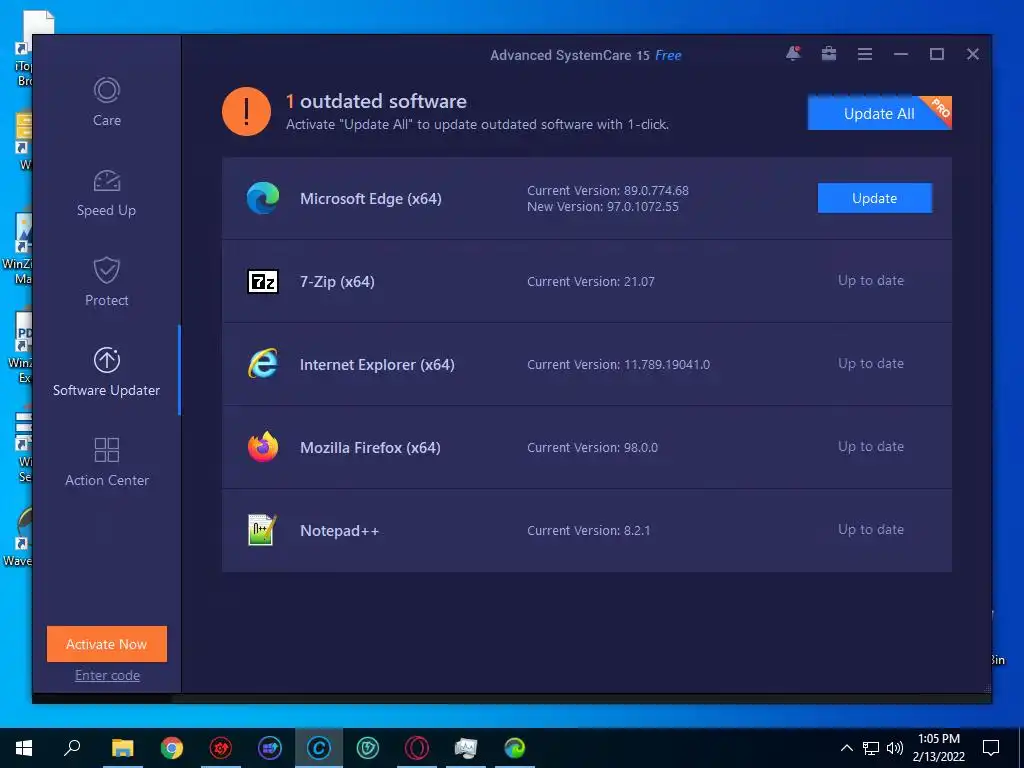Viewport: 1024px width, 768px height.
Task: Open the hamburger options menu
Action: [865, 54]
